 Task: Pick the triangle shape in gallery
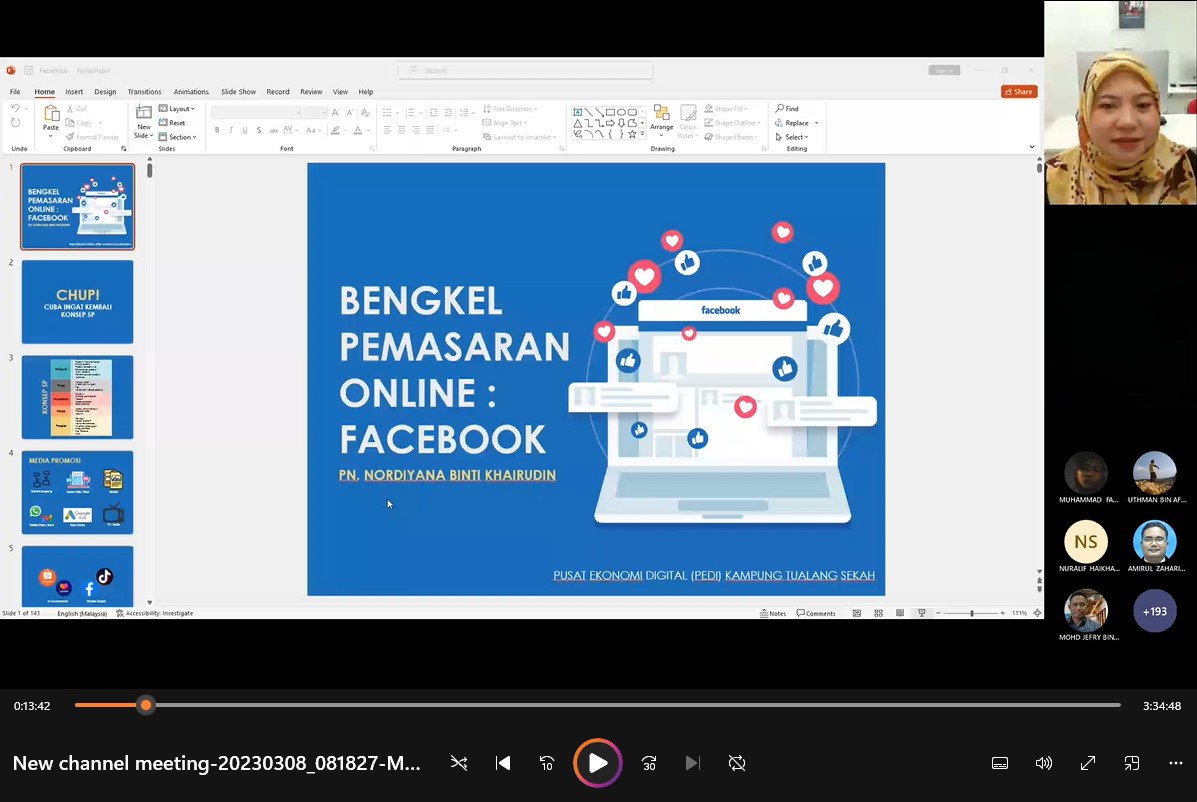click(578, 123)
